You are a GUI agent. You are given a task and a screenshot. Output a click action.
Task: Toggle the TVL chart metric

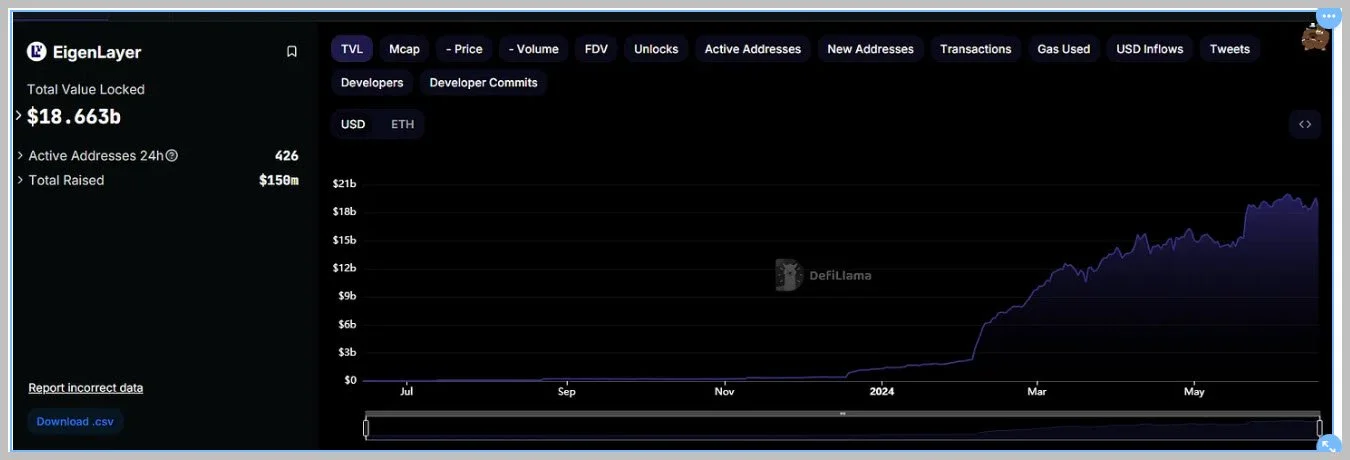352,49
